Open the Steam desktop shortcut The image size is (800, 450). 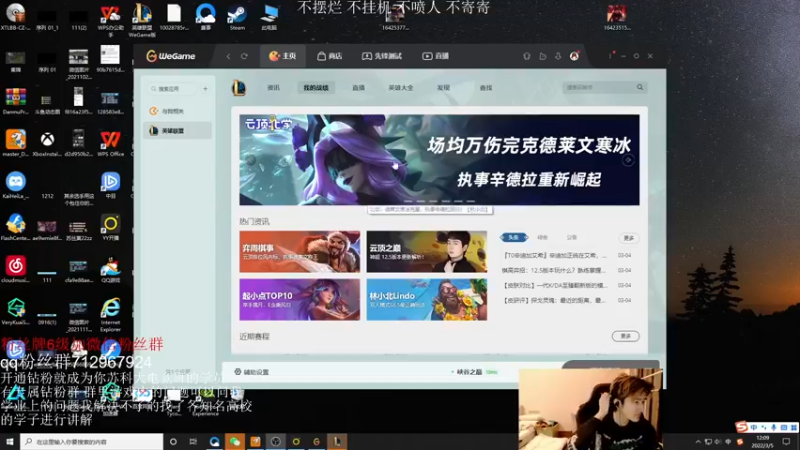[237, 16]
